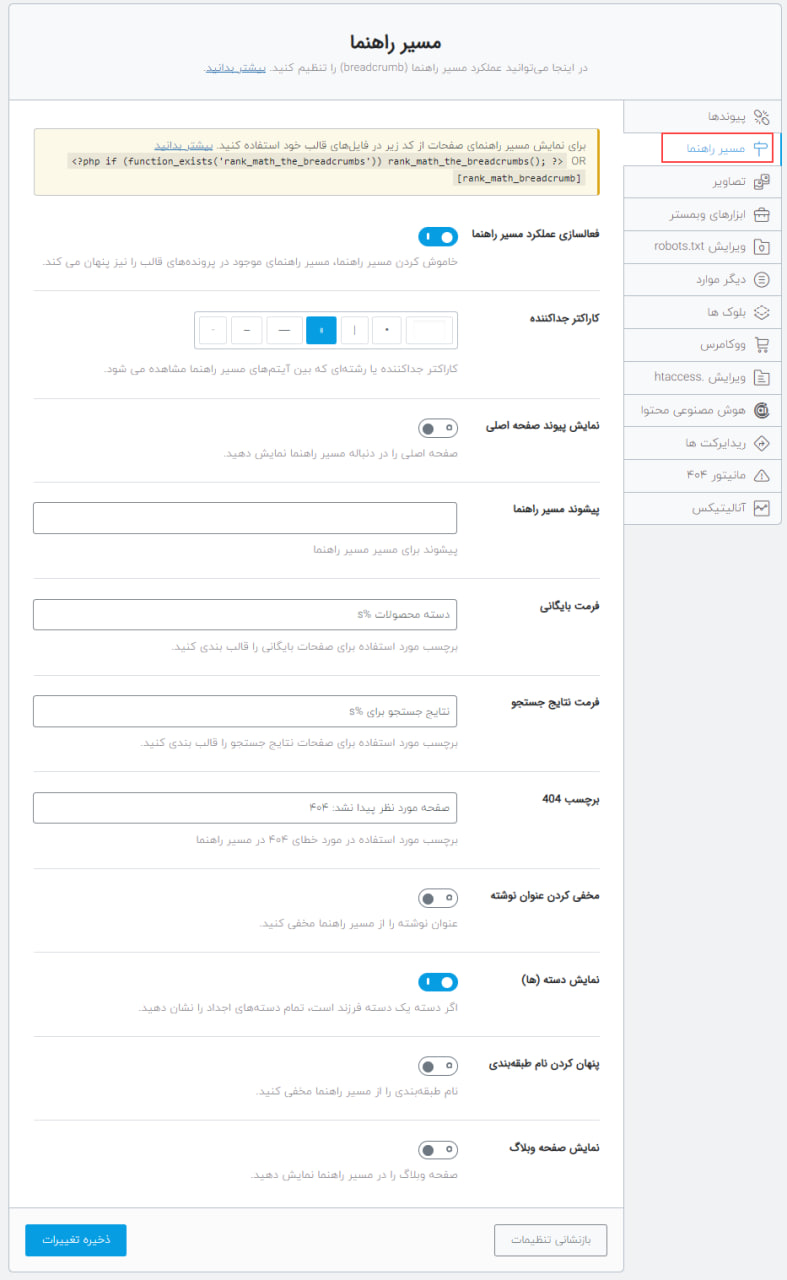This screenshot has width=787, height=1280.
Task: Click the Webmaster Tools toolbox icon
Action: (x=762, y=214)
